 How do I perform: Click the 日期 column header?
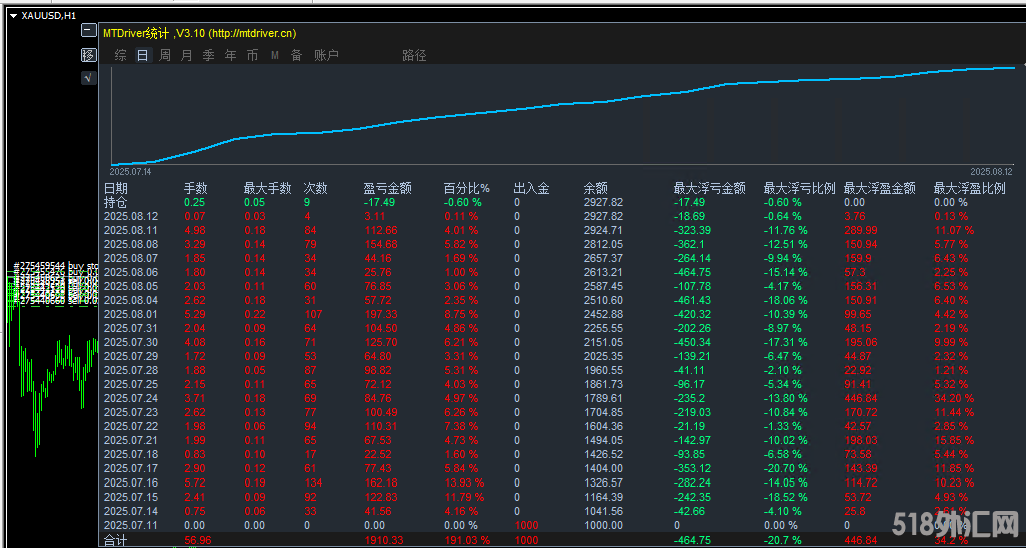[x=116, y=188]
